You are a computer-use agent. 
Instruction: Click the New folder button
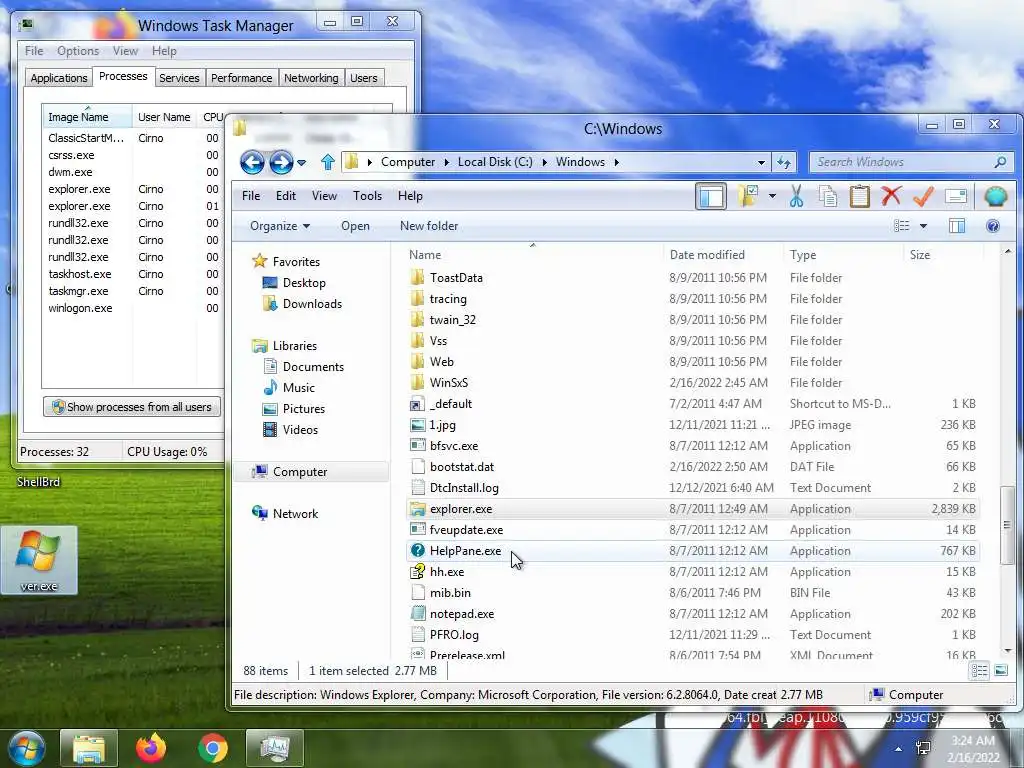429,226
